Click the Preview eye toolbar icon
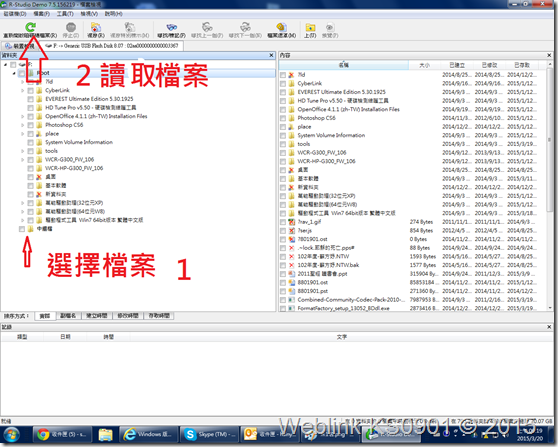 330,27
